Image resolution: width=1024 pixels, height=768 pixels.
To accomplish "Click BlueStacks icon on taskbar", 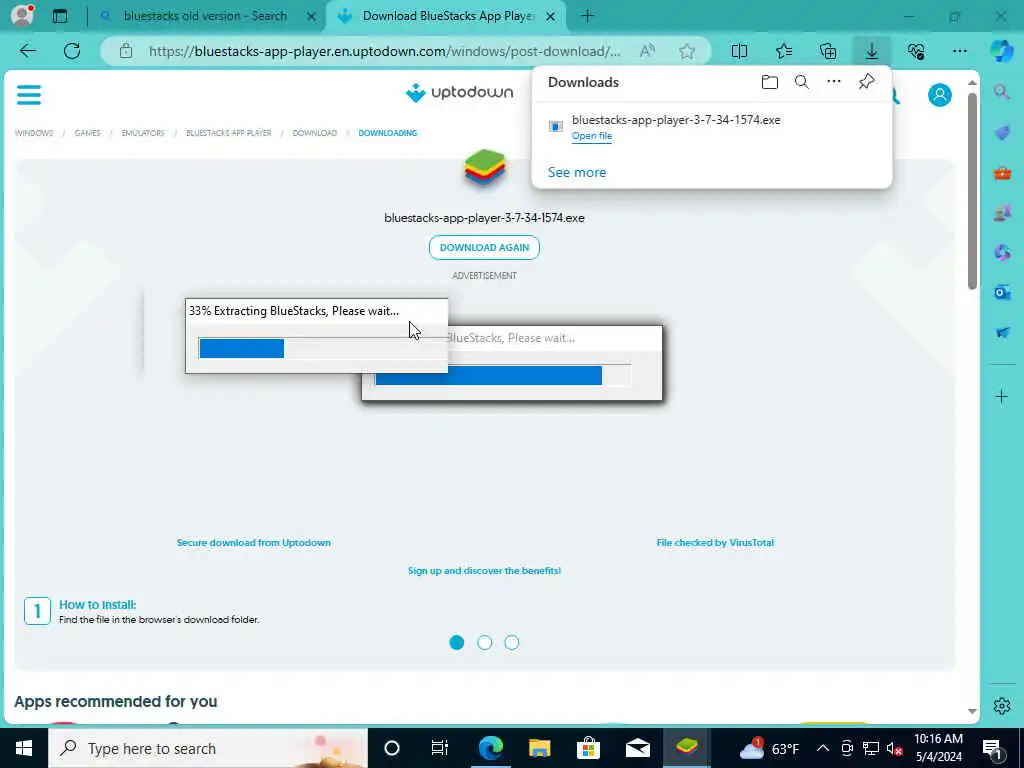I will (x=686, y=748).
